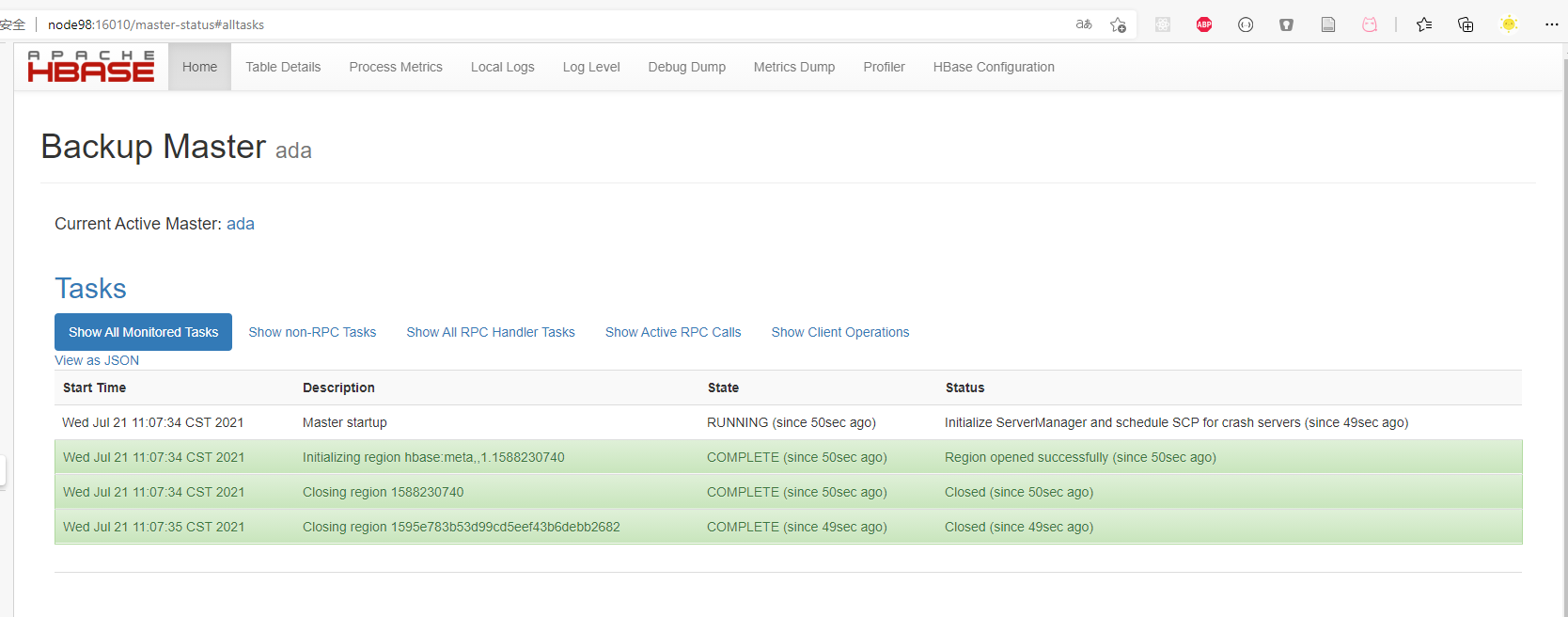The image size is (1568, 617).
Task: Click the pink cat extension icon
Action: 1370,24
